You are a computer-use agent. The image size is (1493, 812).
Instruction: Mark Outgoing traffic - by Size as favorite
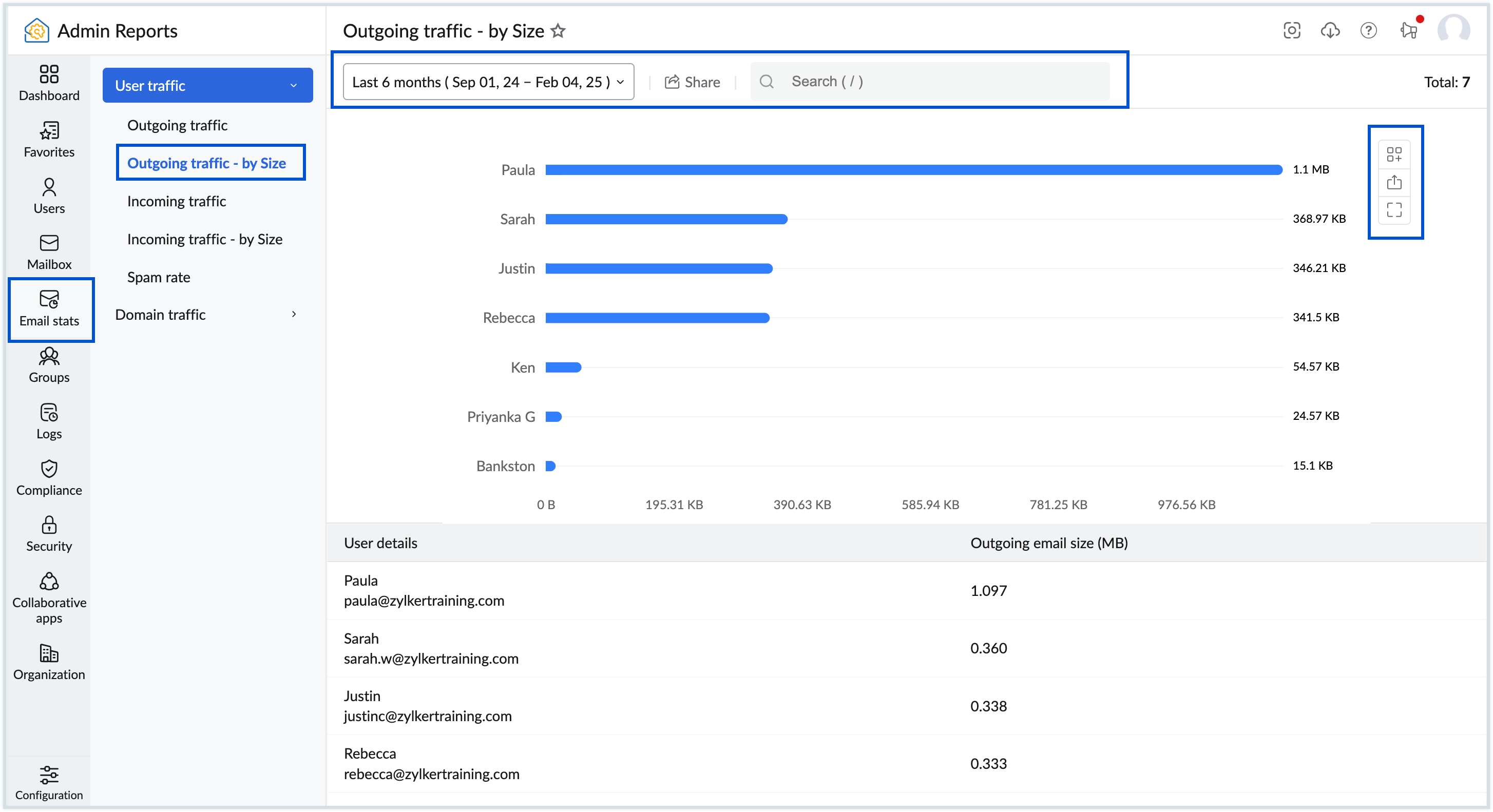558,31
